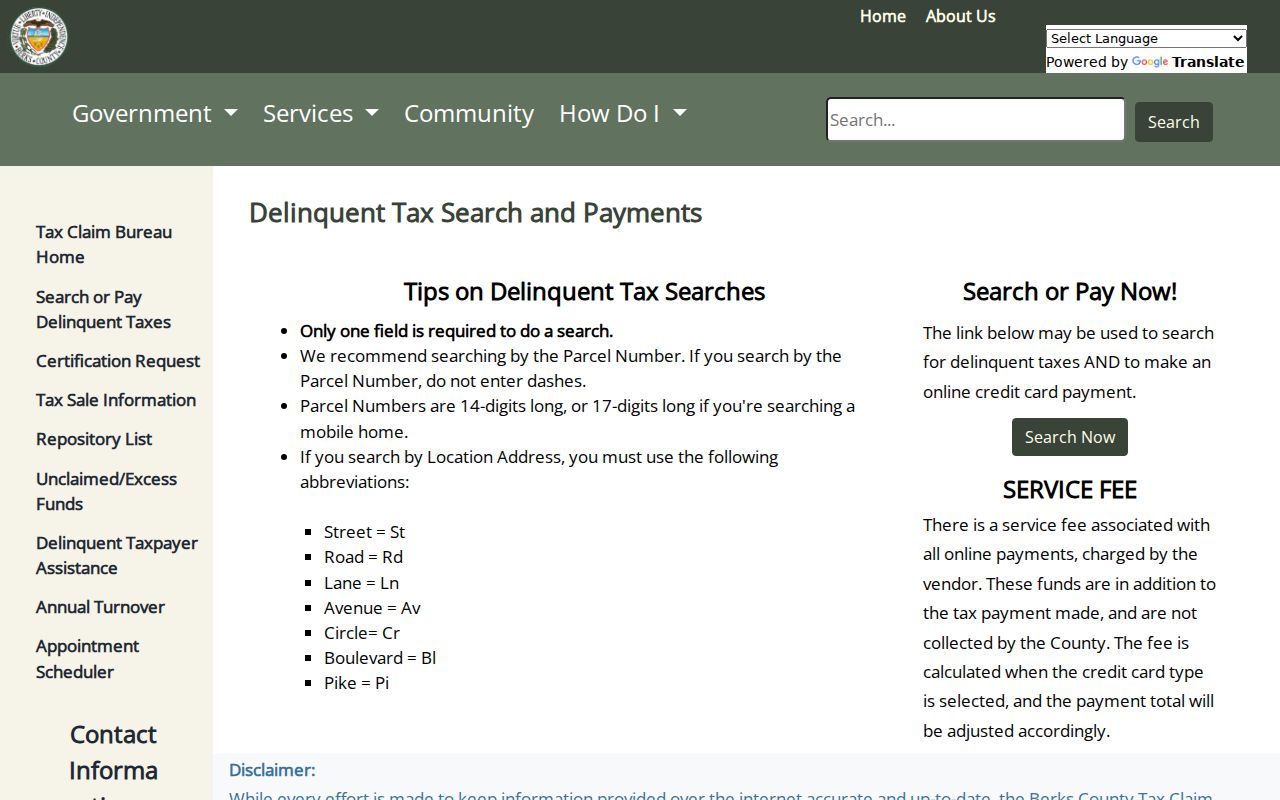Open Certification Request page
This screenshot has height=800, width=1280.
(x=118, y=361)
